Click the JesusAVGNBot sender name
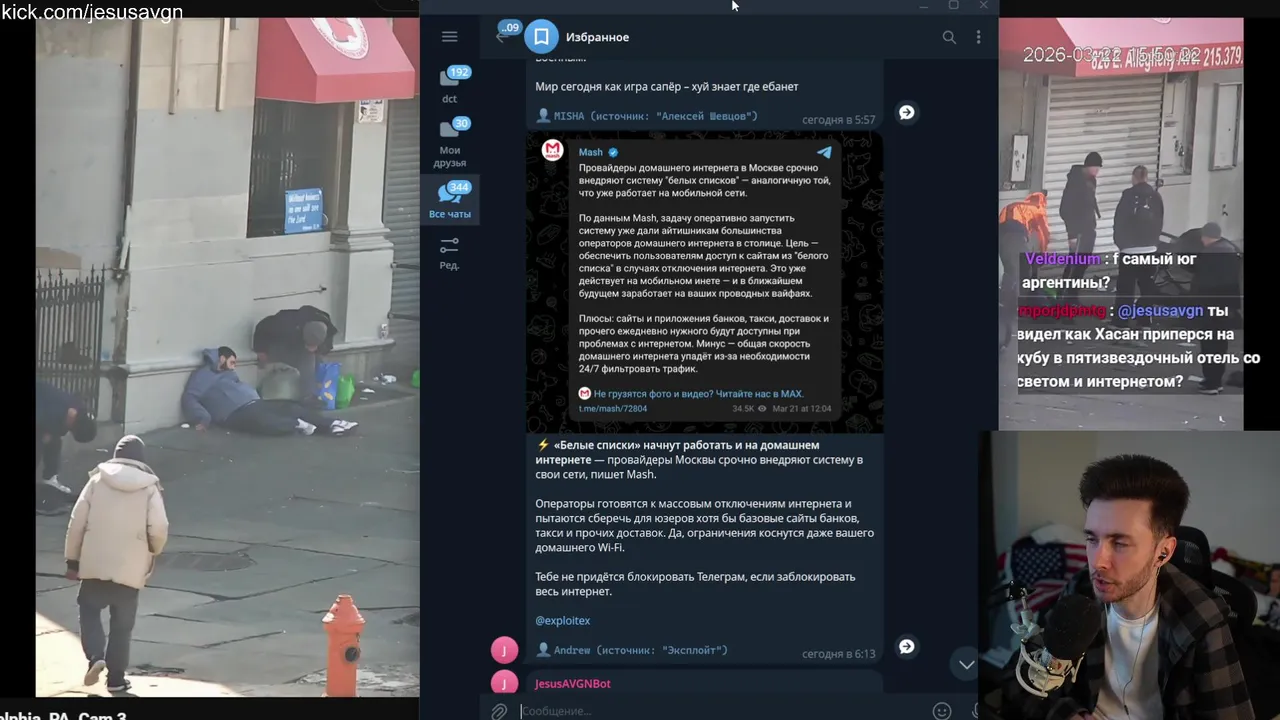 click(x=573, y=683)
